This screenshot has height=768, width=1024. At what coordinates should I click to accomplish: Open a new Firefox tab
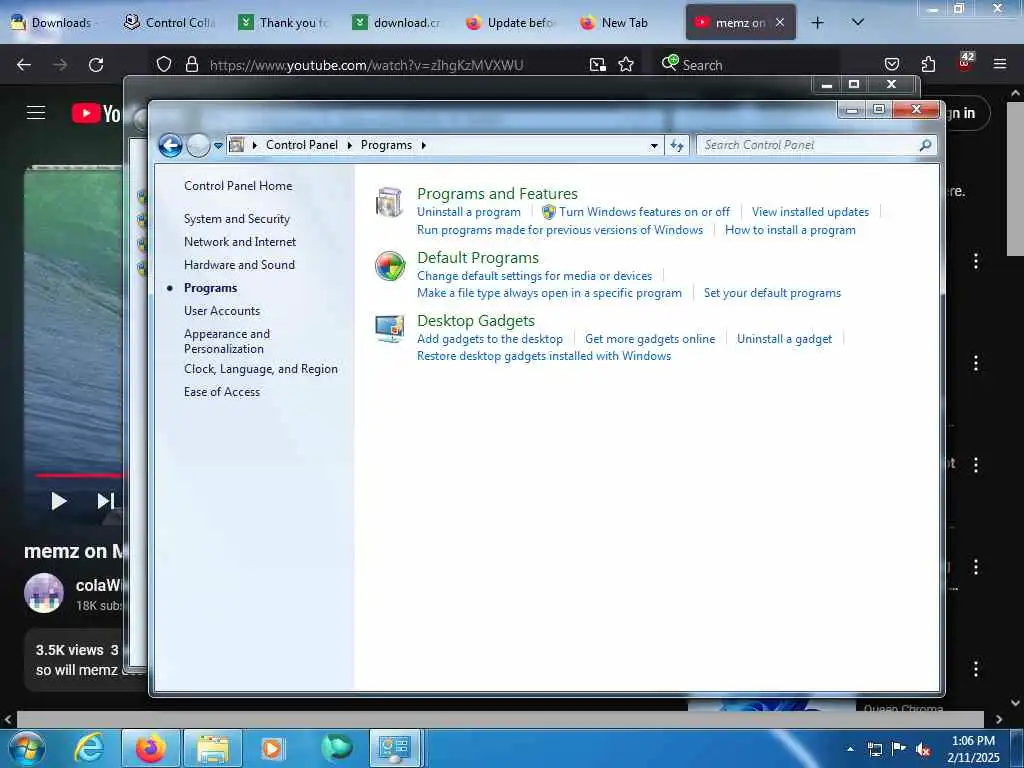point(817,22)
